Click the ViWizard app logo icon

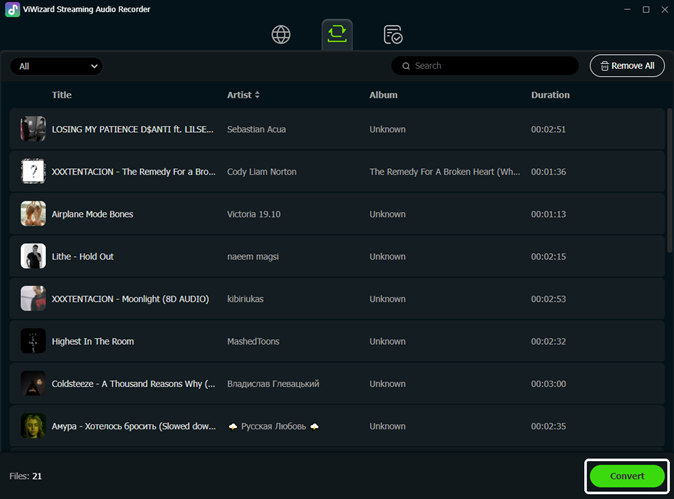click(x=12, y=10)
